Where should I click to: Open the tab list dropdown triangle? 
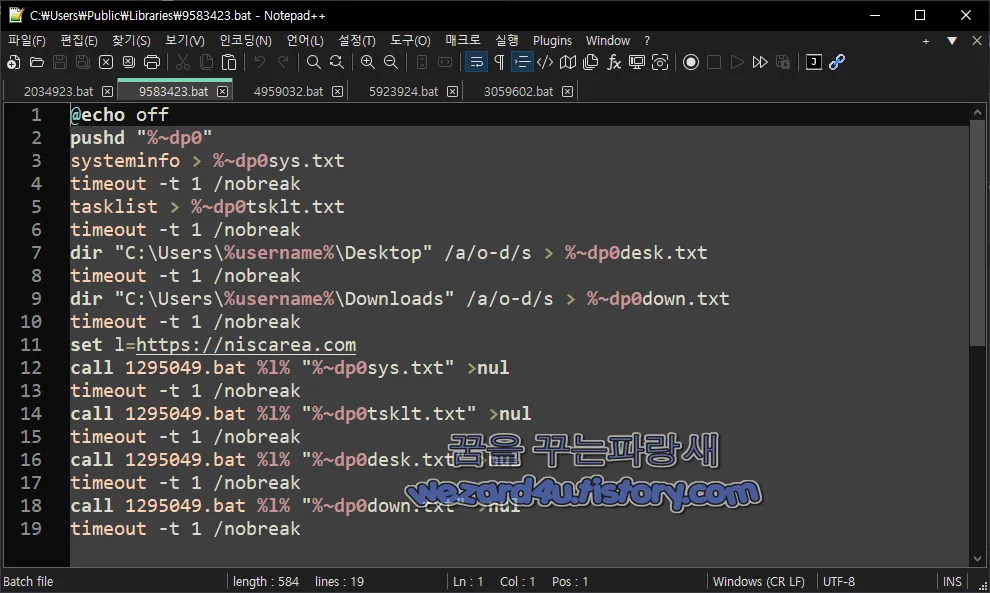coord(952,40)
